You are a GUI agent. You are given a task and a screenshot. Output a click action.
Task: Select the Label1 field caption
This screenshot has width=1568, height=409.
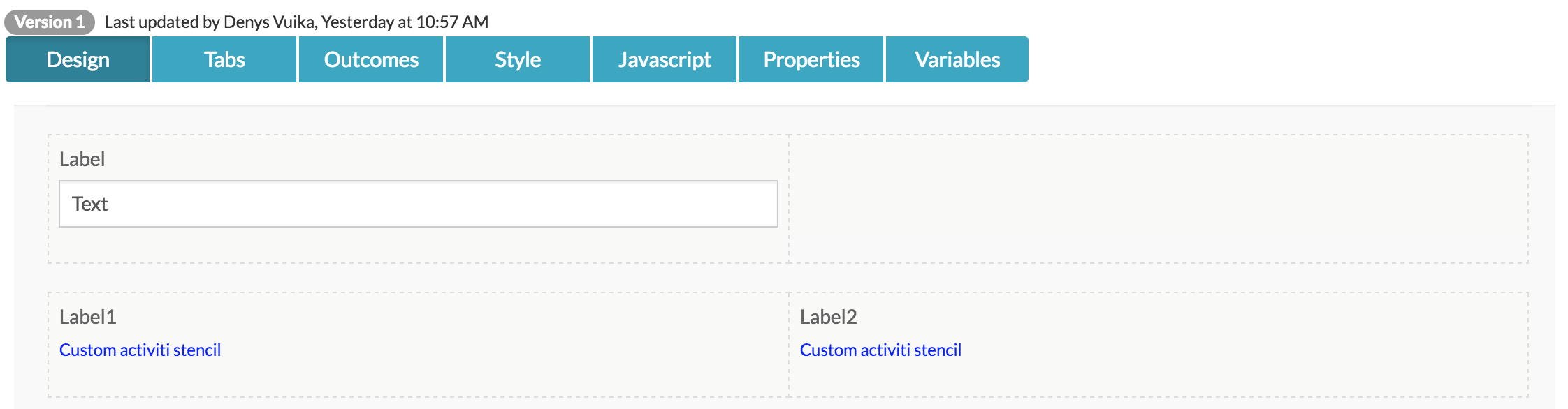pyautogui.click(x=87, y=317)
